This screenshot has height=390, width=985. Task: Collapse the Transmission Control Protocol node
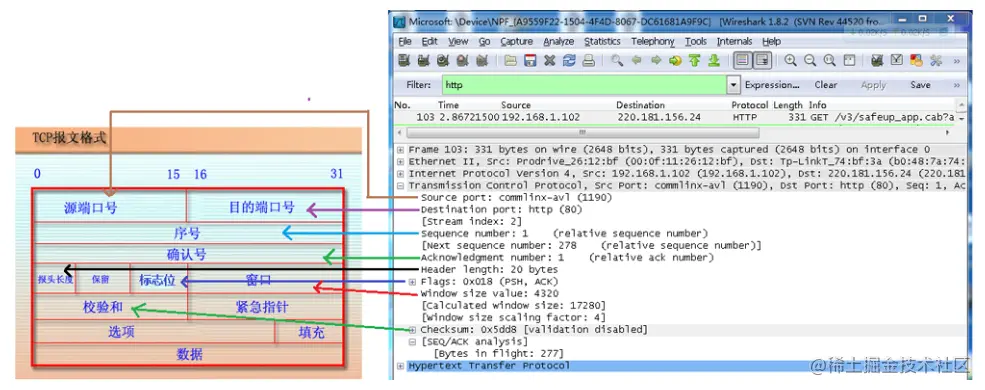(x=401, y=186)
